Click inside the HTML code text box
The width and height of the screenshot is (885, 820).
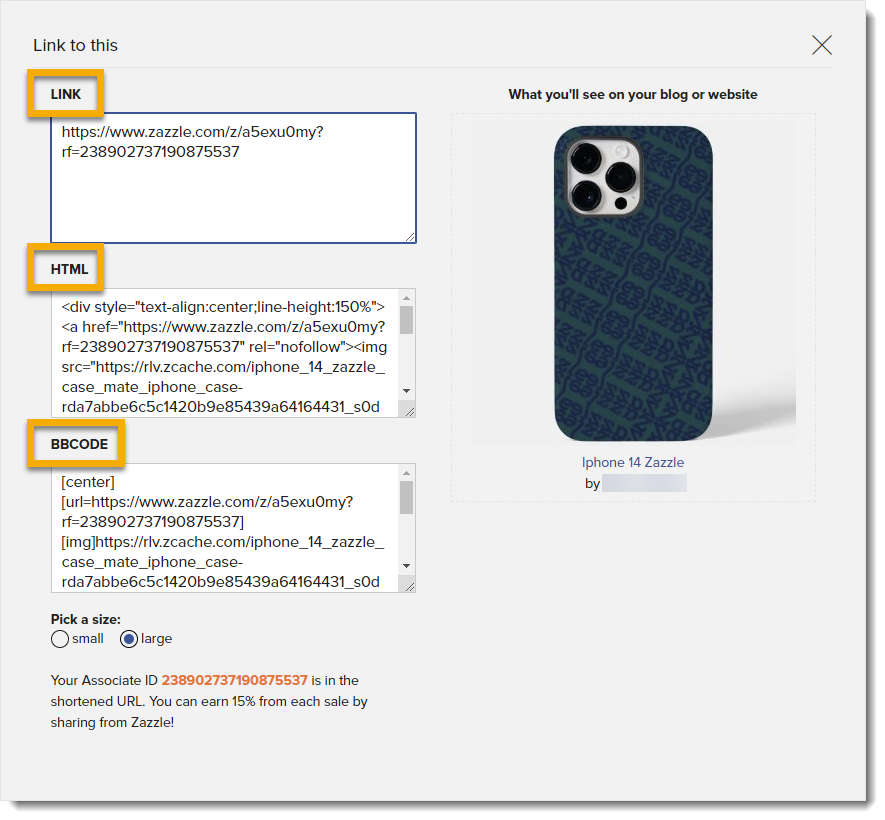(224, 352)
